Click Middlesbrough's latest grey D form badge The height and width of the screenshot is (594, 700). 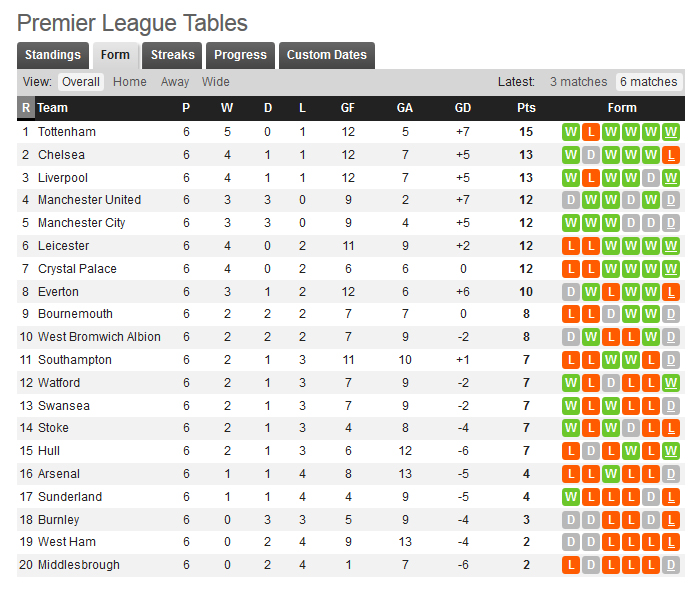671,565
